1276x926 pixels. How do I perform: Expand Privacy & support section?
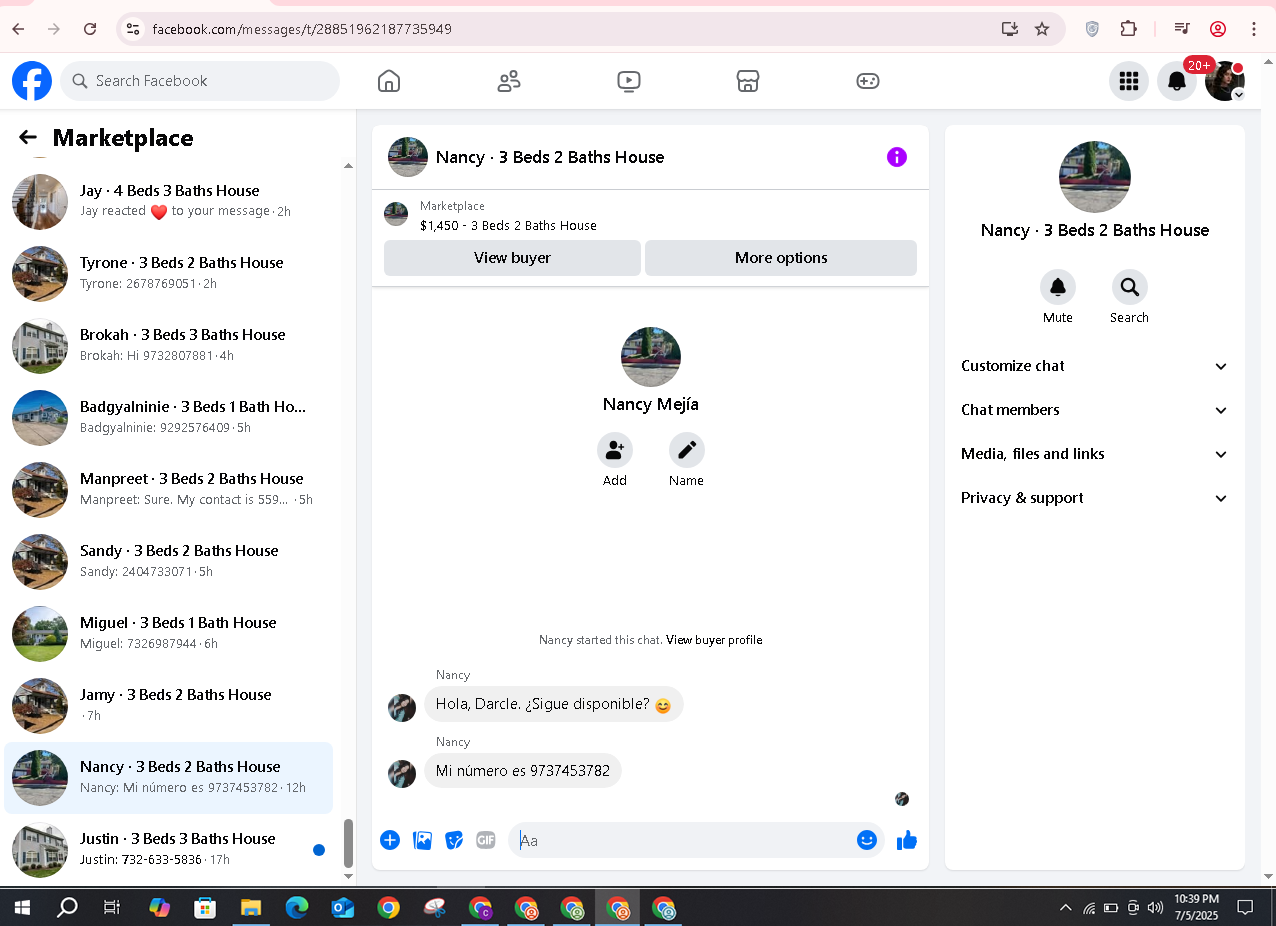1095,498
